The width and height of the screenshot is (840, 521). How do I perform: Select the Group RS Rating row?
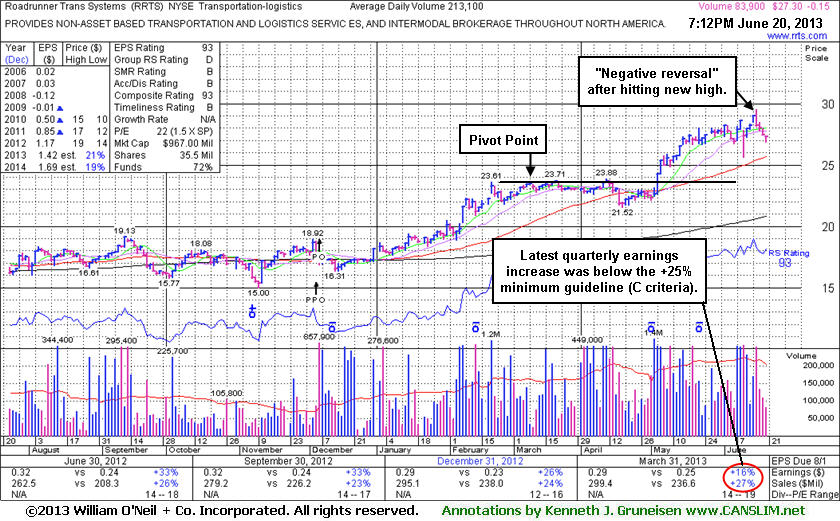163,59
